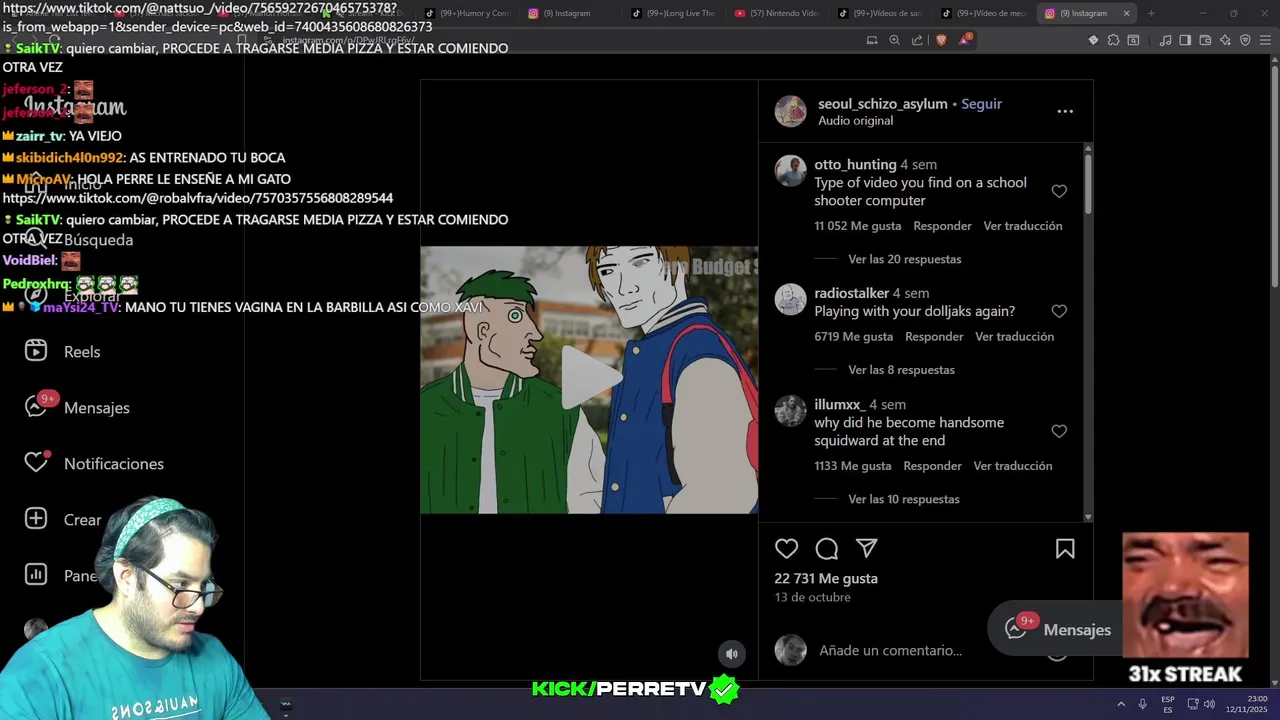Viewport: 1280px width, 720px height.
Task: Open the Brave Shields lion icon
Action: [x=941, y=40]
